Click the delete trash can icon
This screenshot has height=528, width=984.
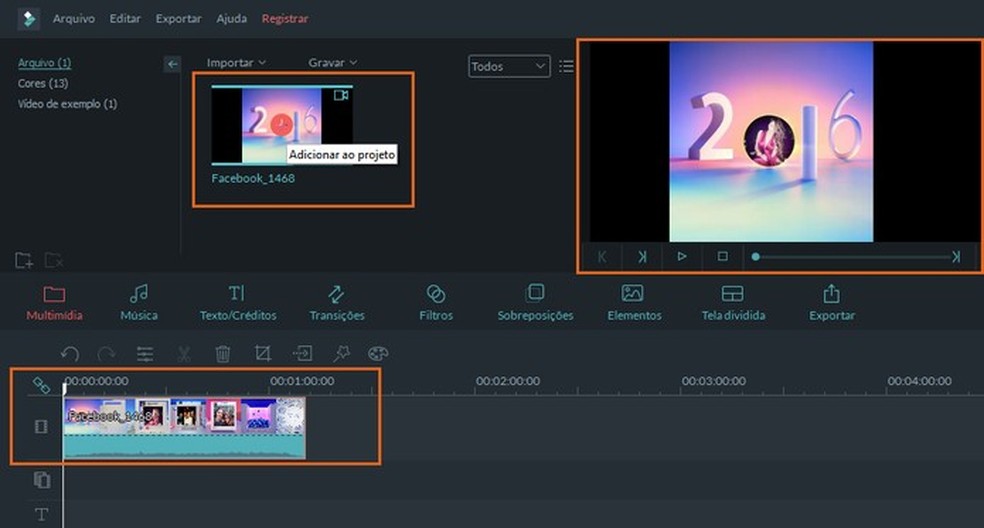click(x=223, y=354)
